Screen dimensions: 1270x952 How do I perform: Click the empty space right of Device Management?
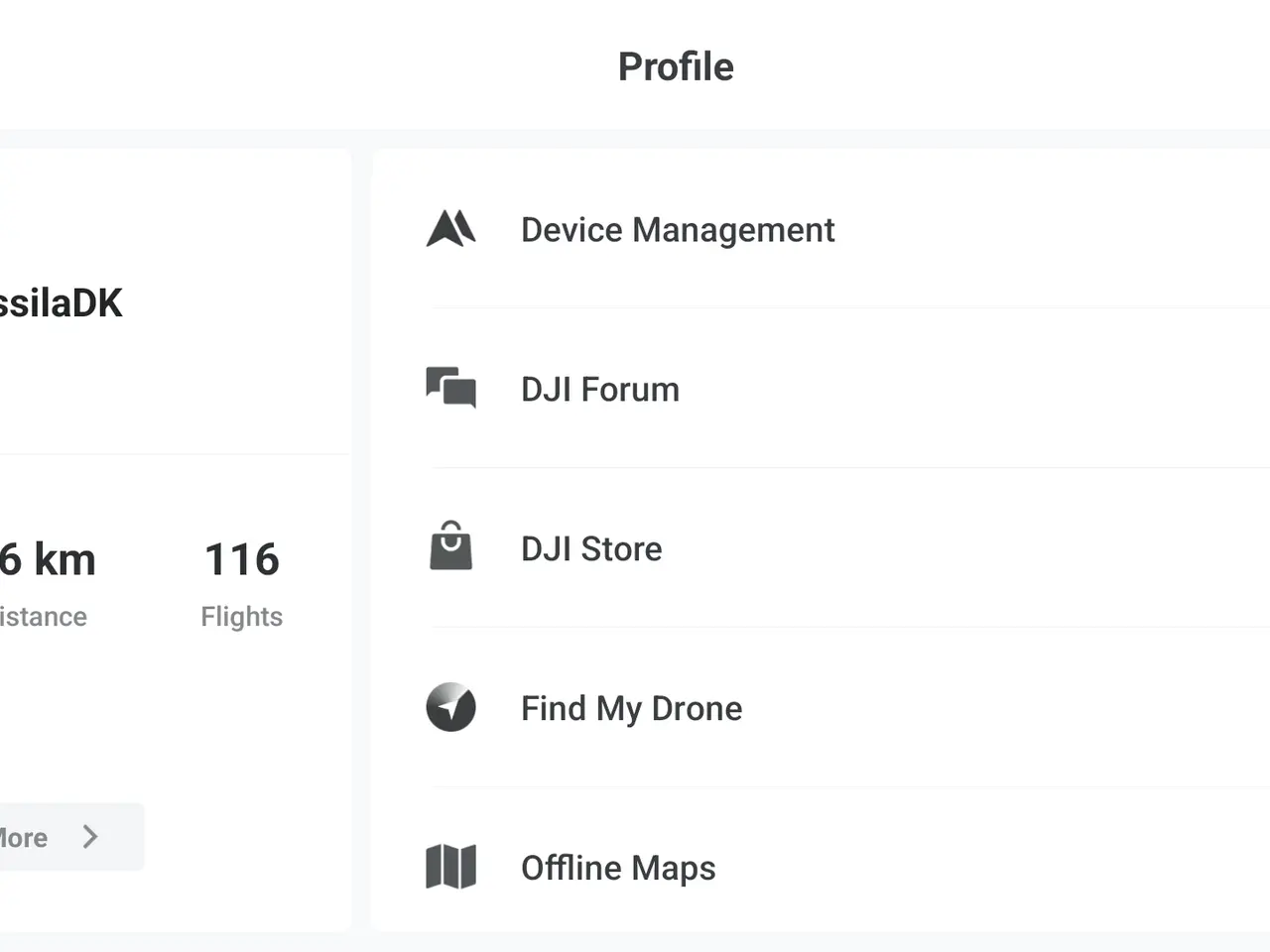[x=1052, y=229]
